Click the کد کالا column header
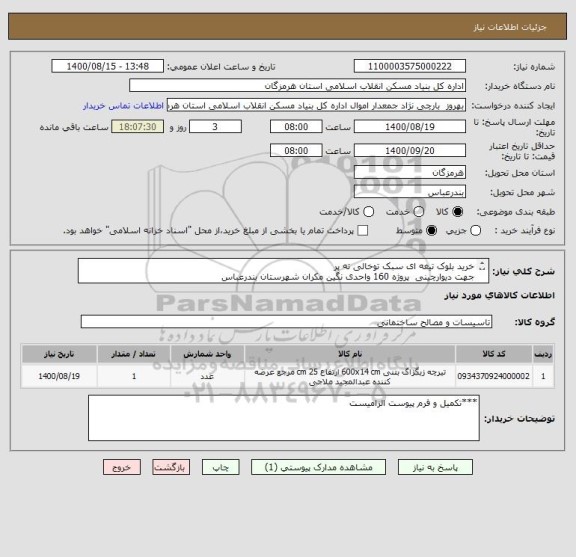The width and height of the screenshot is (576, 557). [x=494, y=354]
